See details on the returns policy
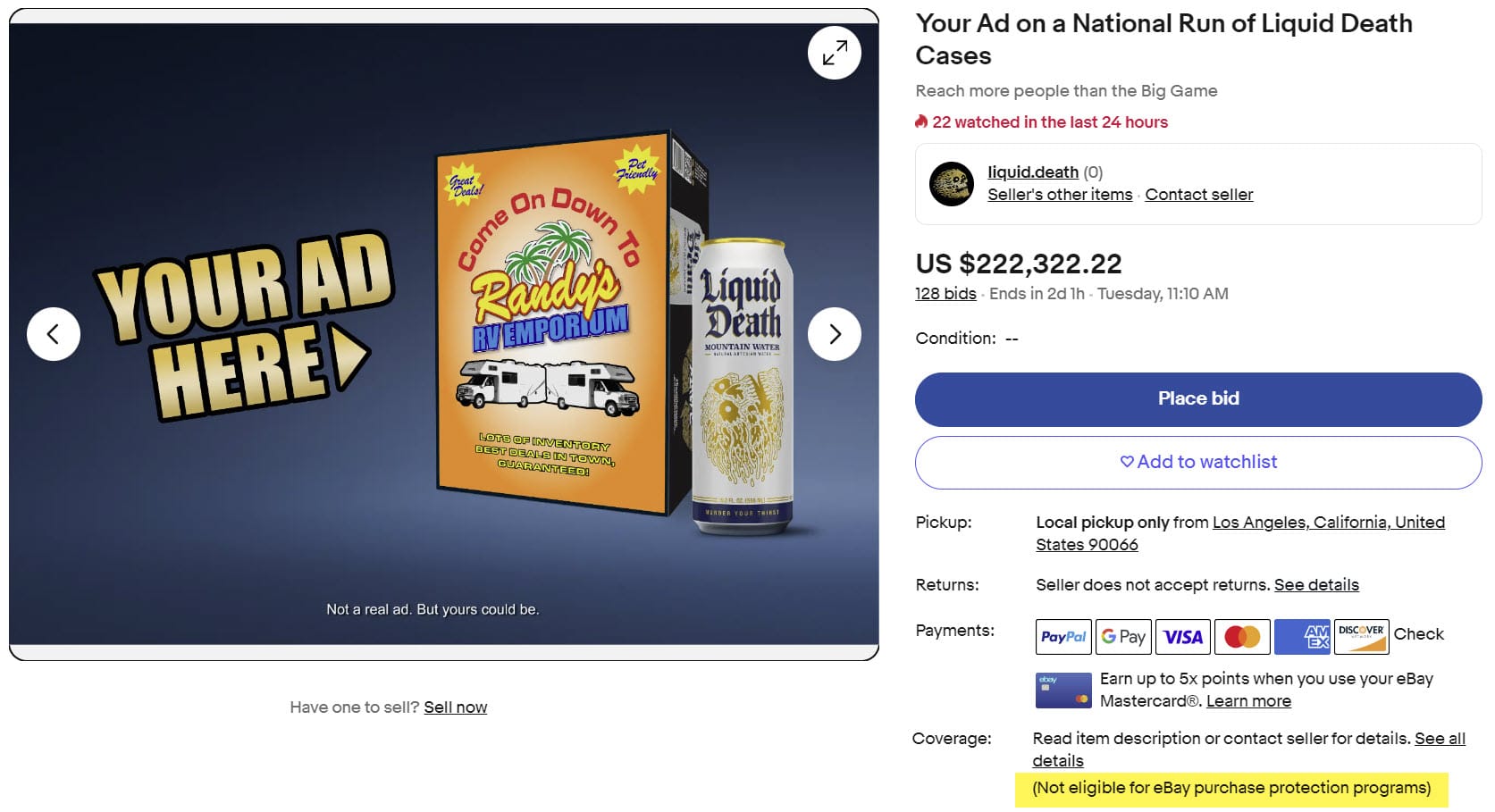 pos(1315,585)
